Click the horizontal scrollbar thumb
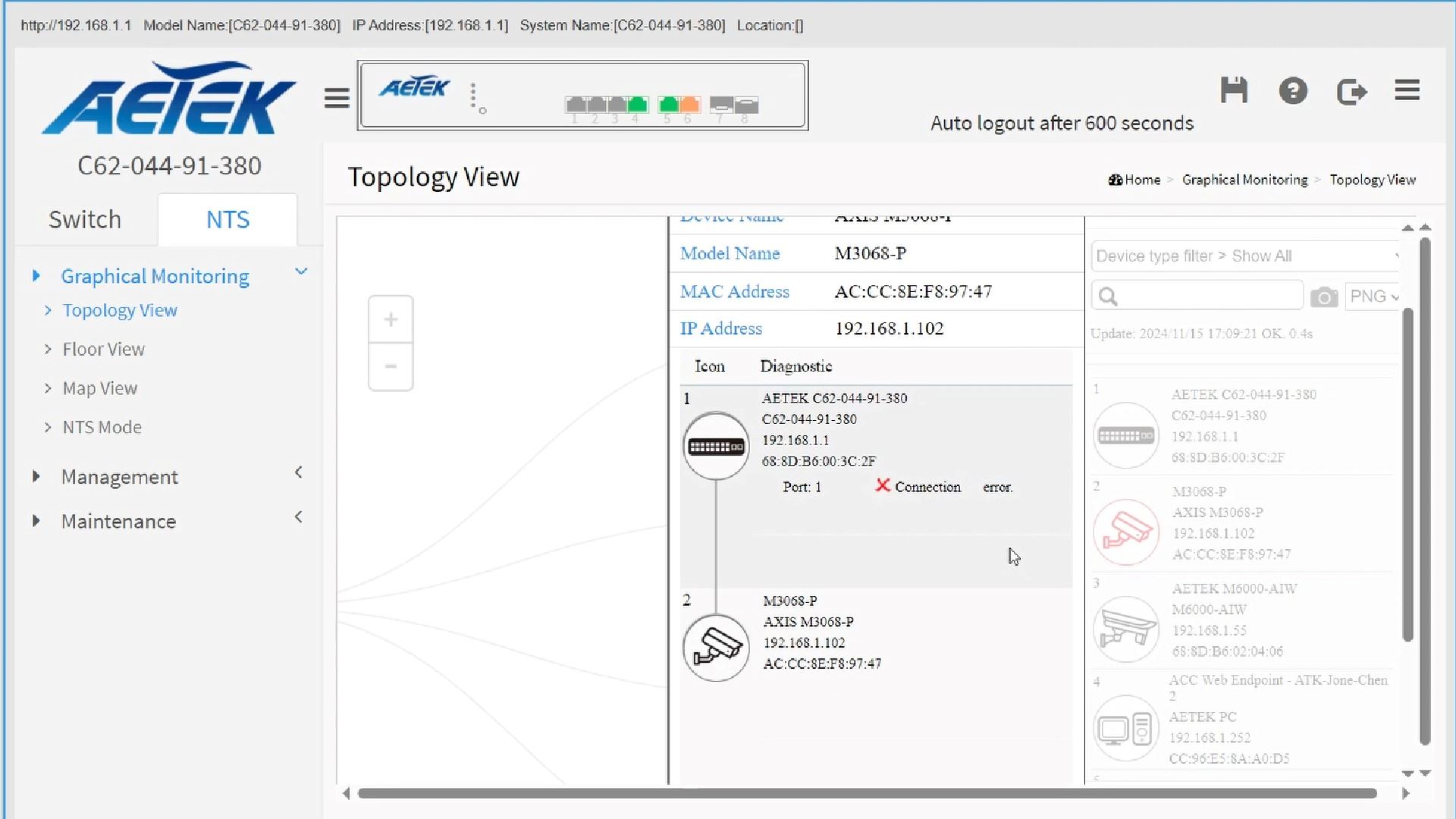Screen dimensions: 1456x819 pyautogui.click(x=868, y=793)
